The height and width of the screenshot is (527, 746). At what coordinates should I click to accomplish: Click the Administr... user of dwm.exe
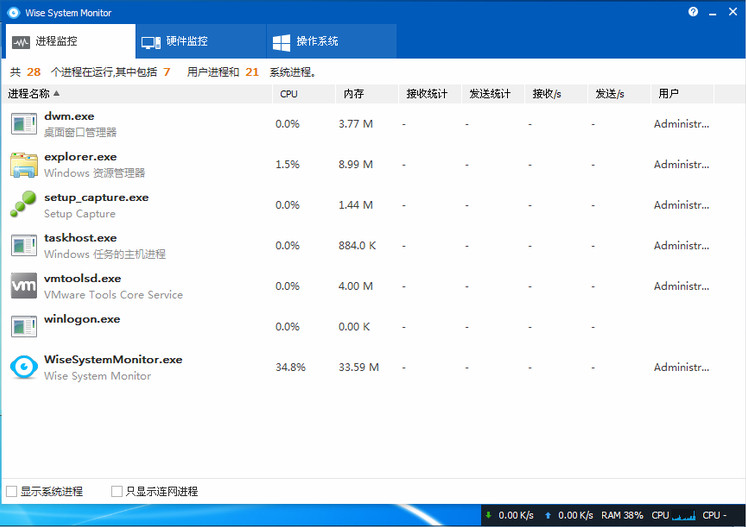tap(681, 124)
